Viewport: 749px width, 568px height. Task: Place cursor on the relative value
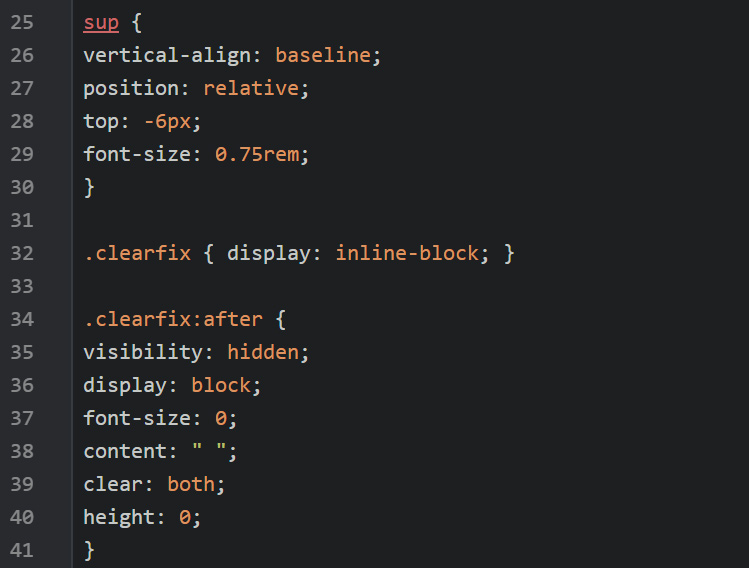(251, 88)
